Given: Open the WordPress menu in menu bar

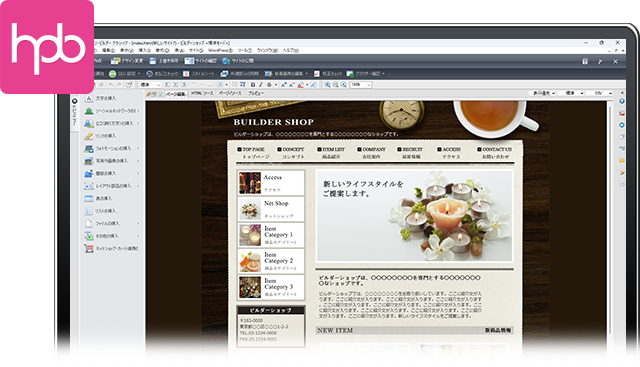Looking at the screenshot, I should [x=220, y=50].
